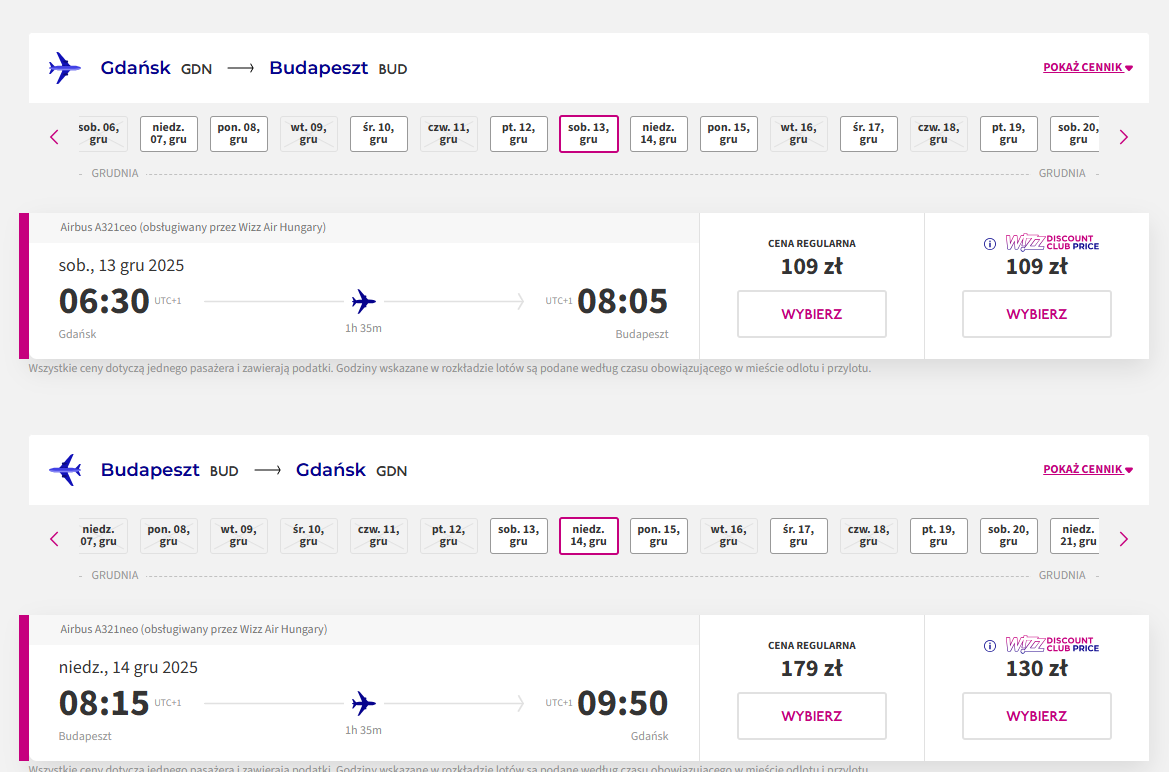1169x772 pixels.
Task: Click the outbound flight airplane icon near Gdańsk
Action: click(65, 68)
